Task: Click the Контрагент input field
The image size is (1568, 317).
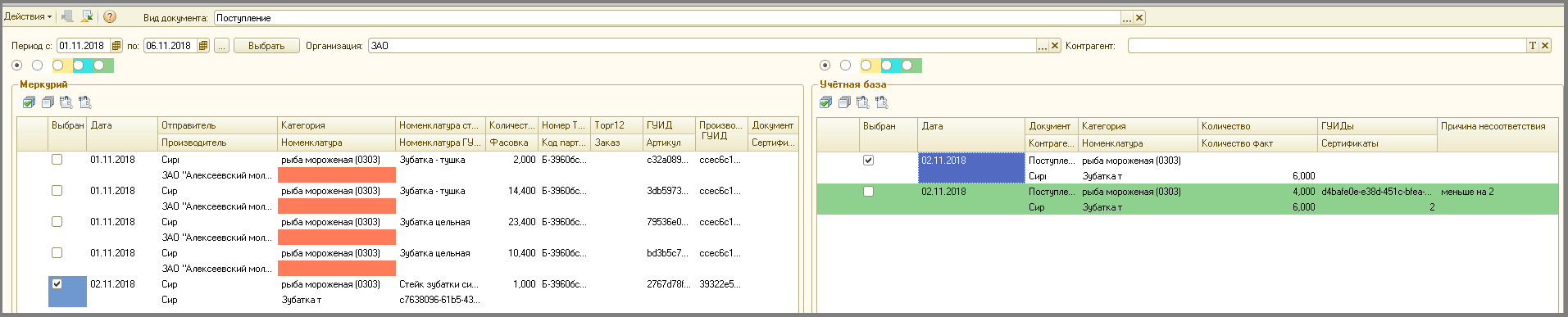Action: point(1327,46)
